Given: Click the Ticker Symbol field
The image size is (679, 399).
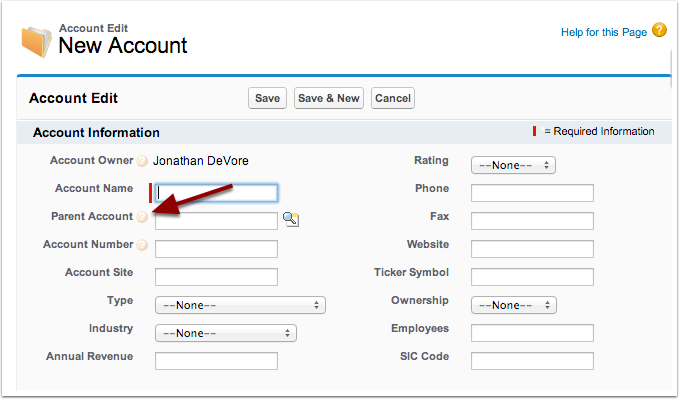Looking at the screenshot, I should tap(532, 277).
